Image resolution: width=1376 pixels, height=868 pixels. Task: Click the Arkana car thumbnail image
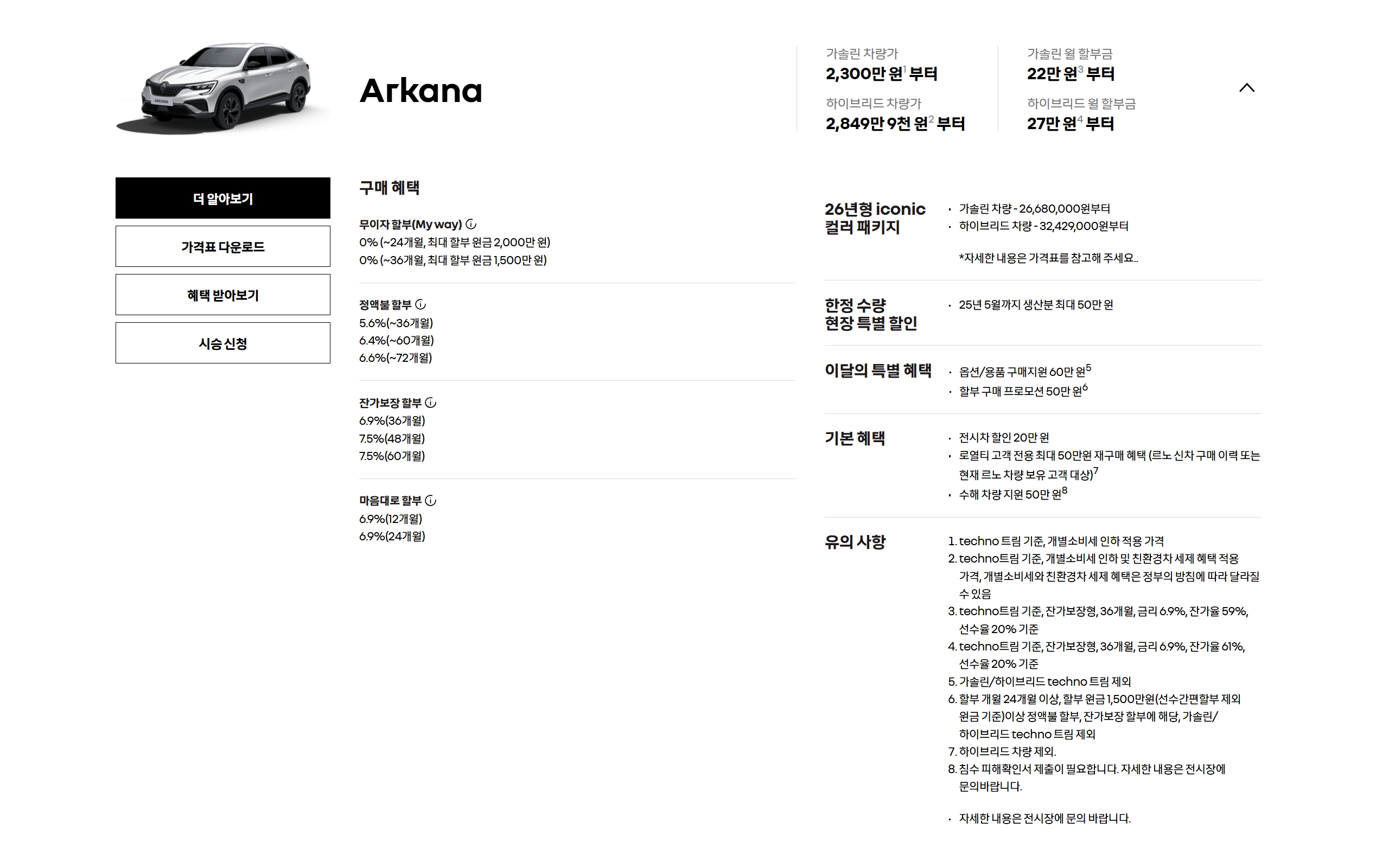click(223, 87)
